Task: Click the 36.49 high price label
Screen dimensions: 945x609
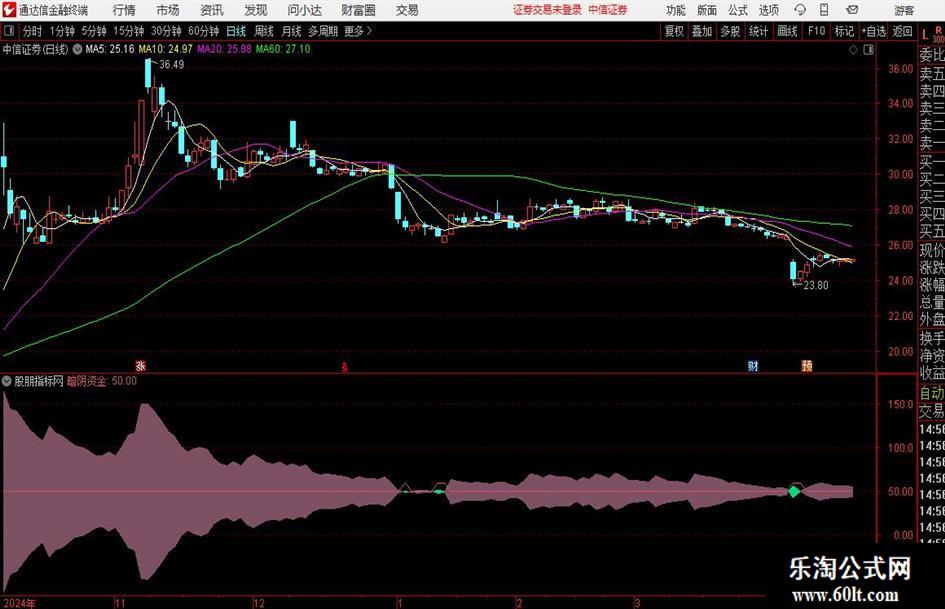Action: coord(172,65)
